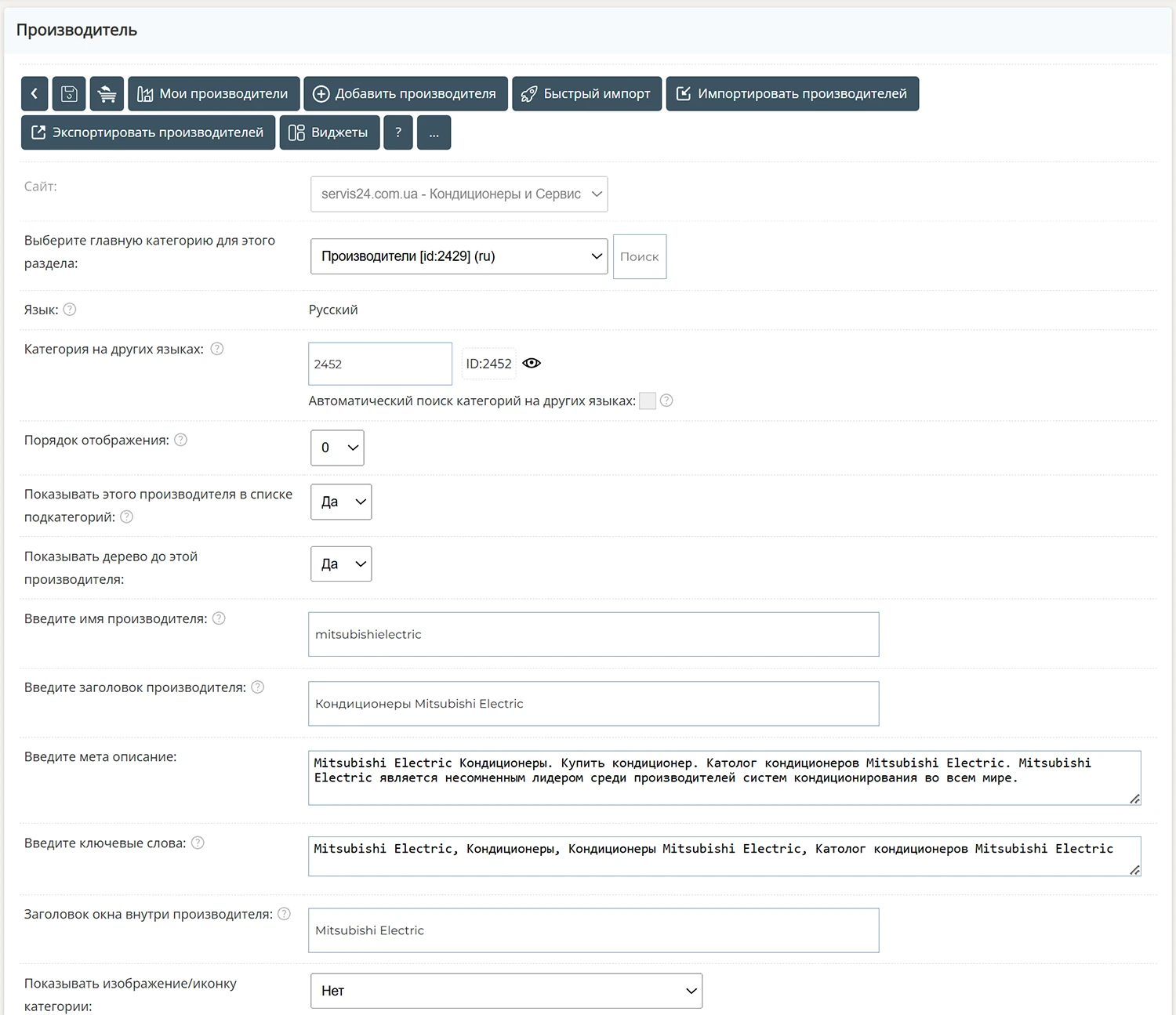1176x1015 pixels.
Task: Open main category dropdown Производители [id:2429]
Action: pos(459,256)
